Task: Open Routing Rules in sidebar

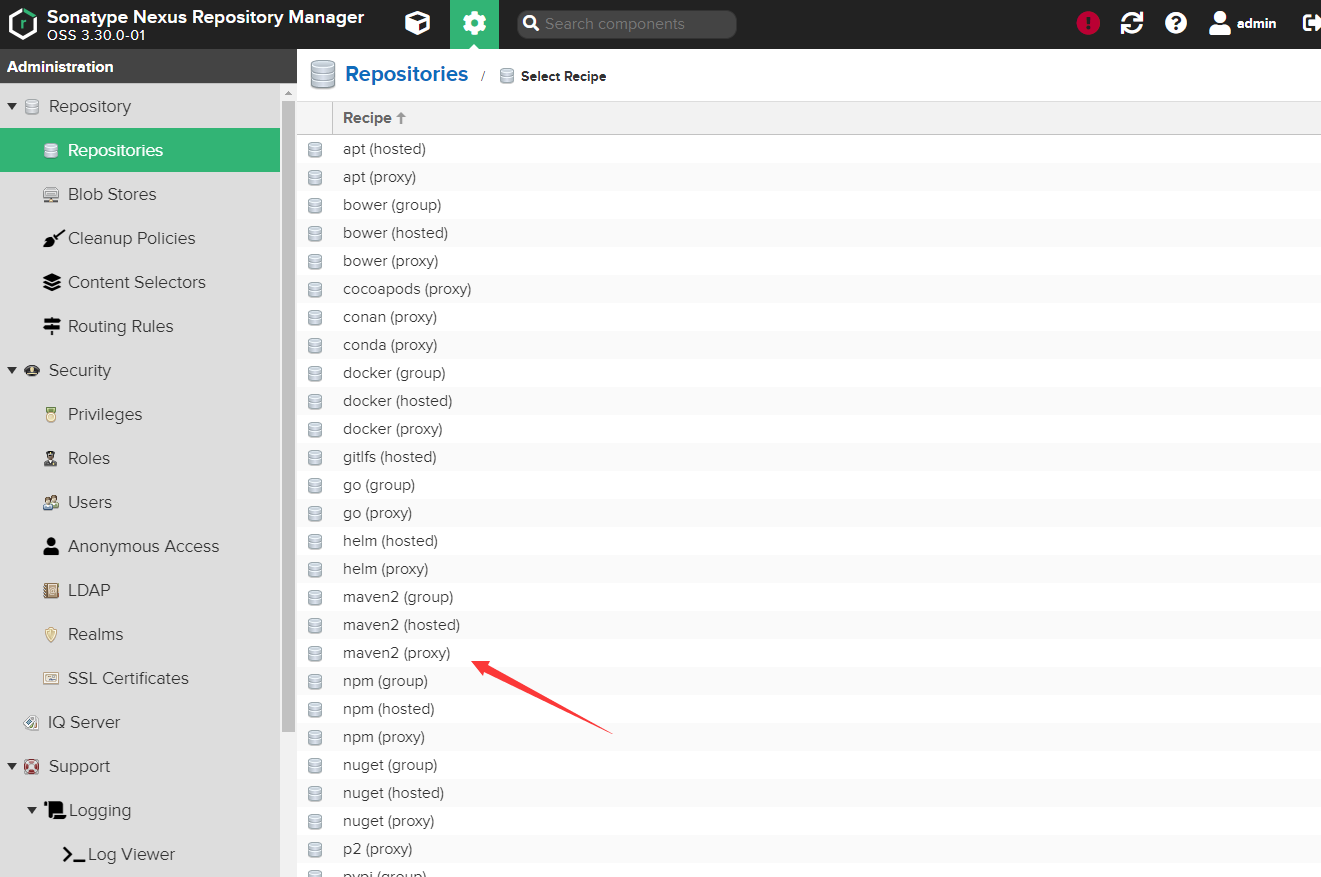Action: pyautogui.click(x=140, y=326)
